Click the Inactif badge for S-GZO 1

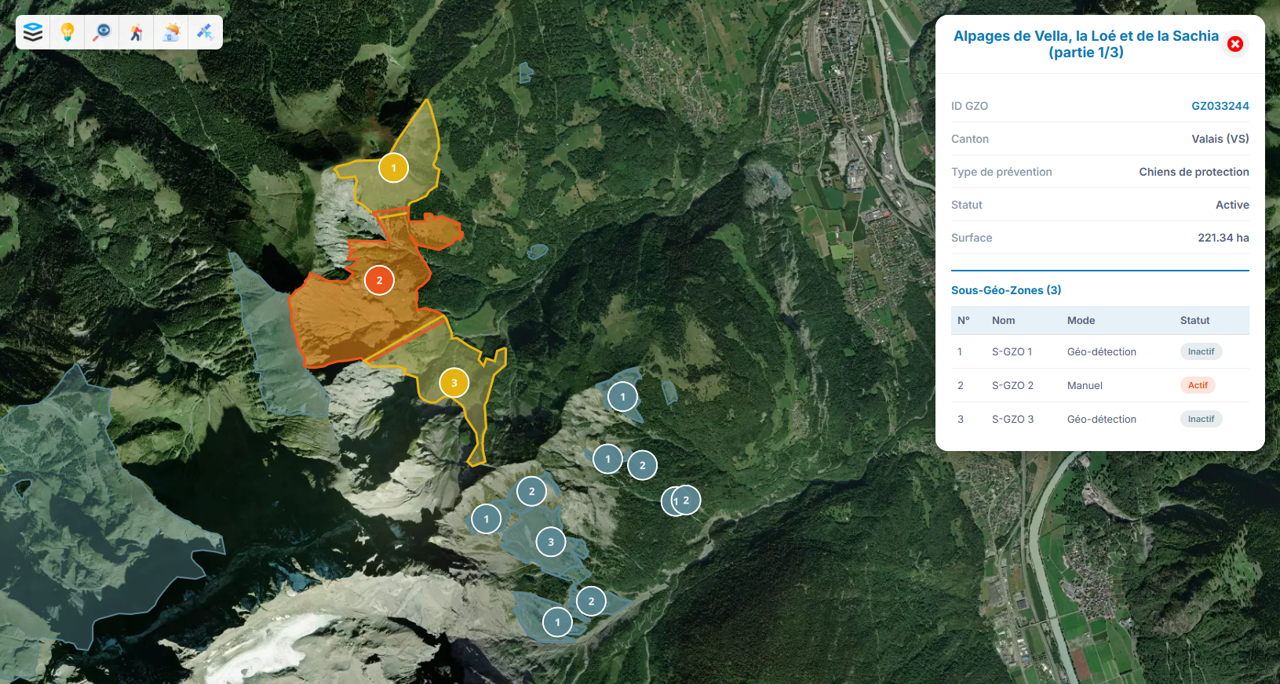pos(1200,352)
